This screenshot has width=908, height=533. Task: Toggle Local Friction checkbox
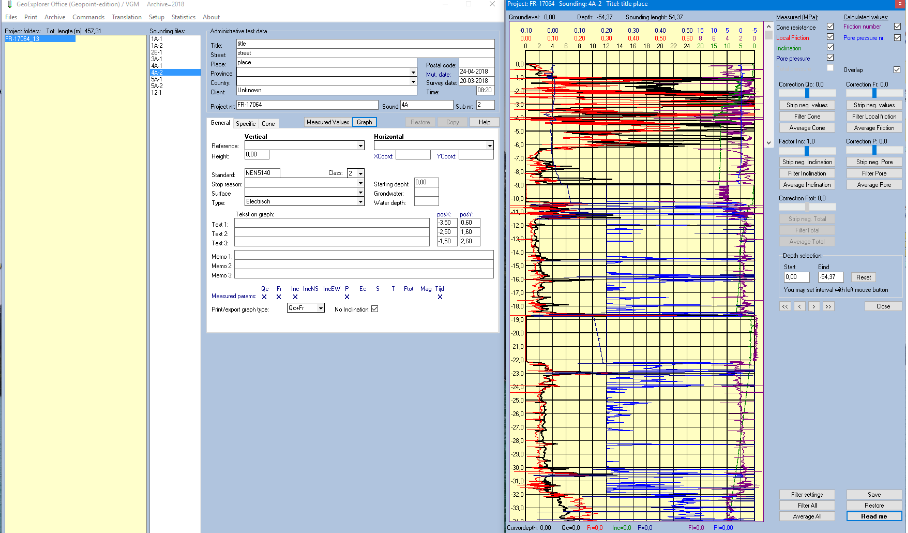click(830, 37)
